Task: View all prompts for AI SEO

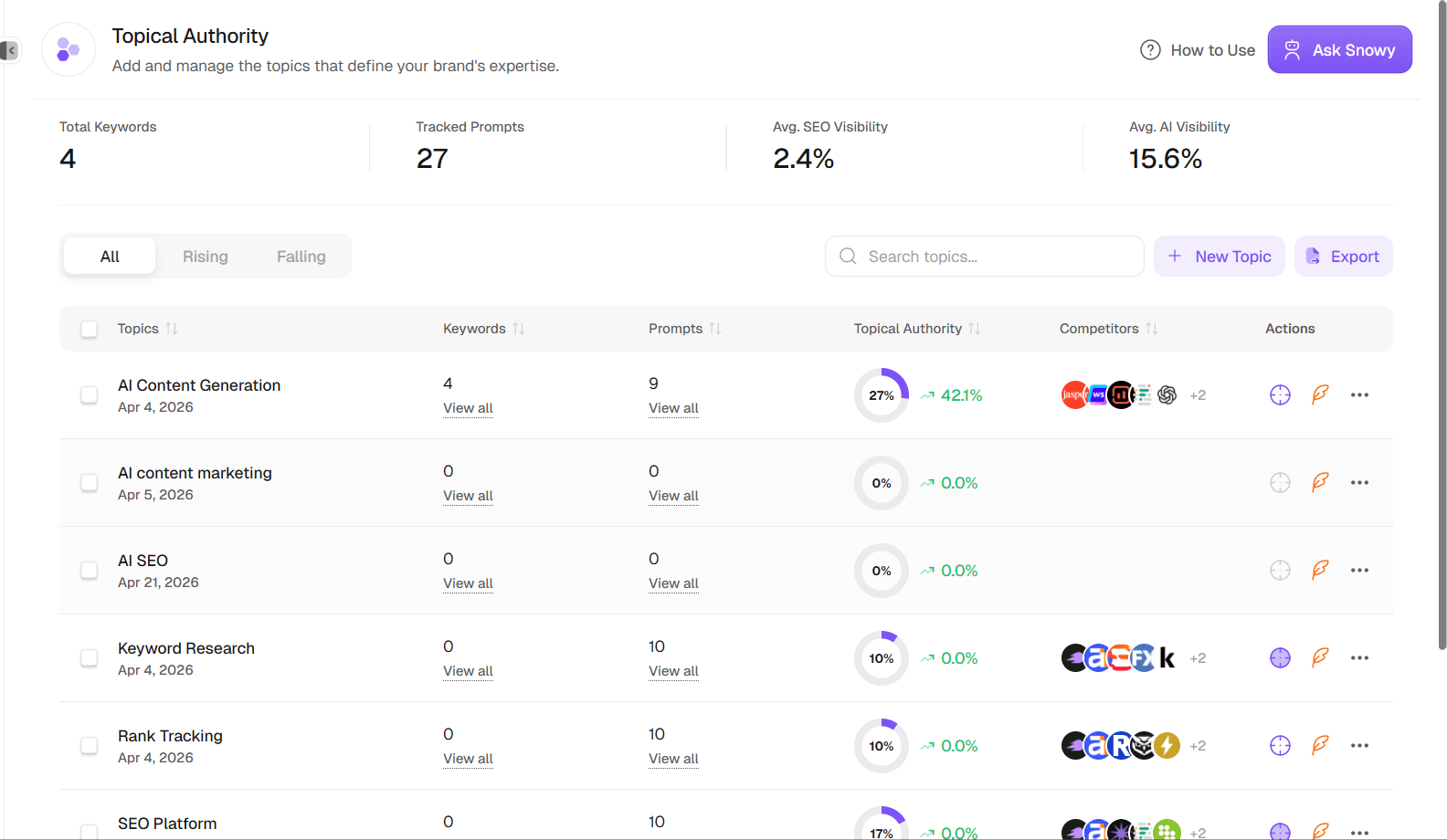Action: pyautogui.click(x=673, y=583)
